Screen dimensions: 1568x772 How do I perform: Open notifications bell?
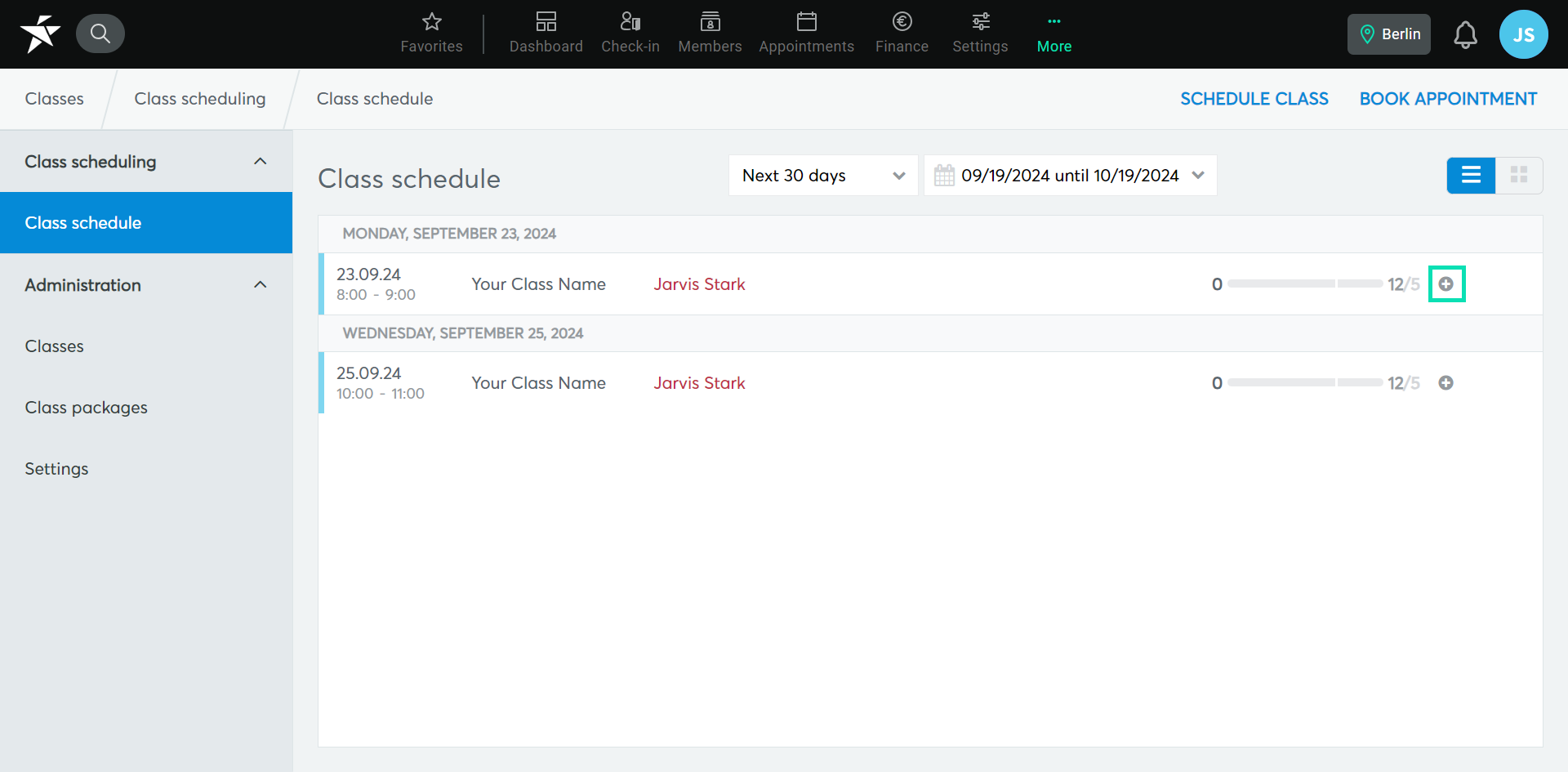pos(1465,34)
